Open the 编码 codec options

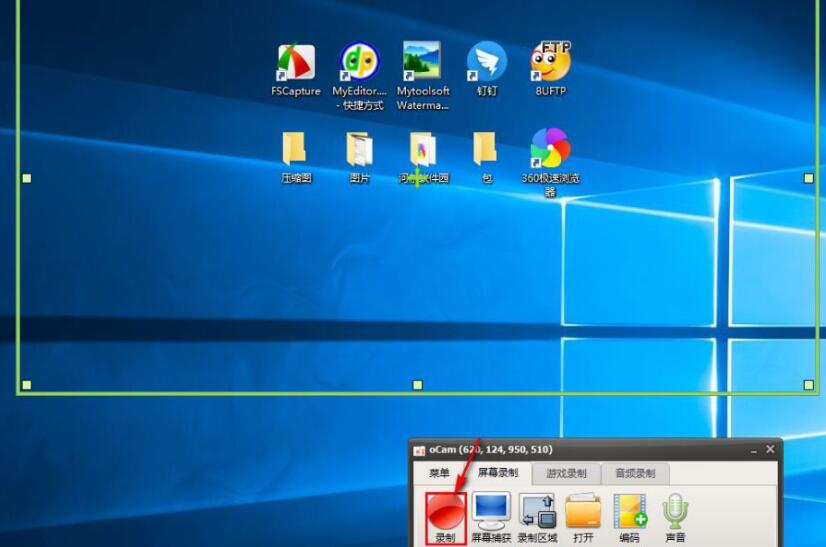click(x=630, y=519)
